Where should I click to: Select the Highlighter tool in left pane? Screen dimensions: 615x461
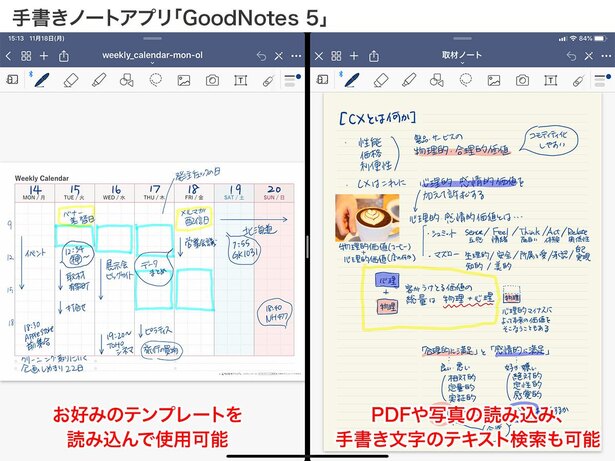coord(99,80)
